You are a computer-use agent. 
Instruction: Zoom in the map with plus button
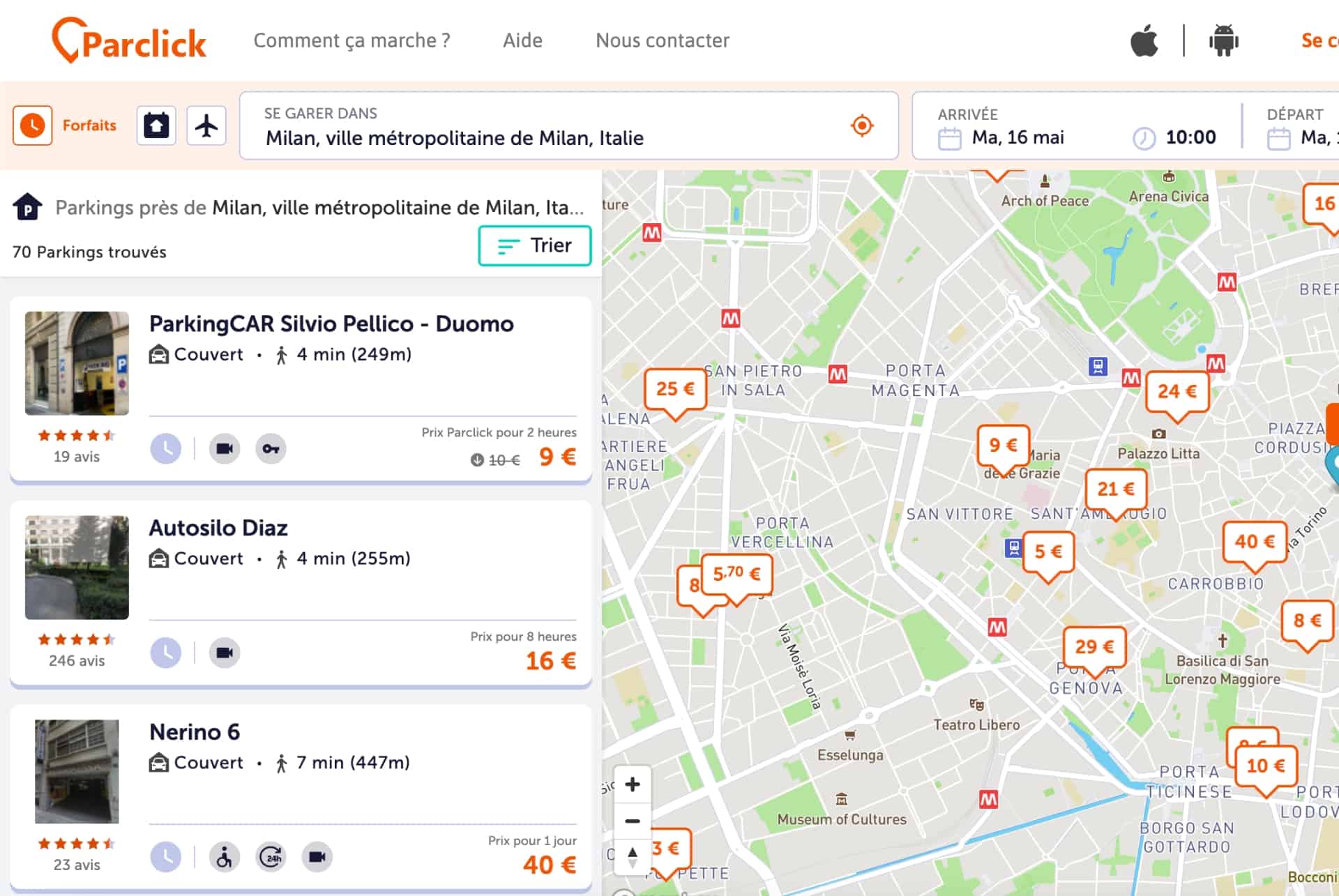[633, 784]
